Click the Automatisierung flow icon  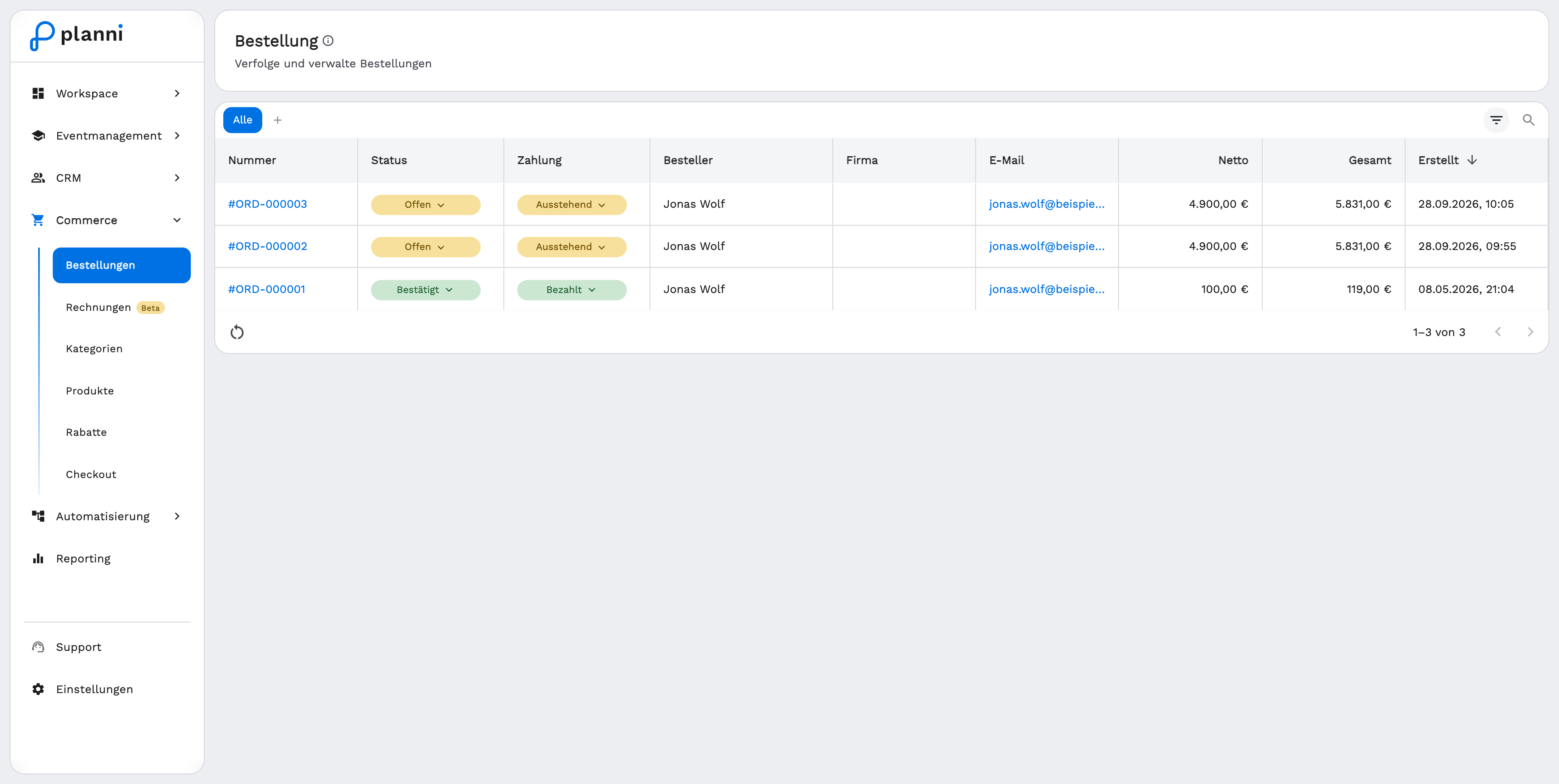click(38, 516)
